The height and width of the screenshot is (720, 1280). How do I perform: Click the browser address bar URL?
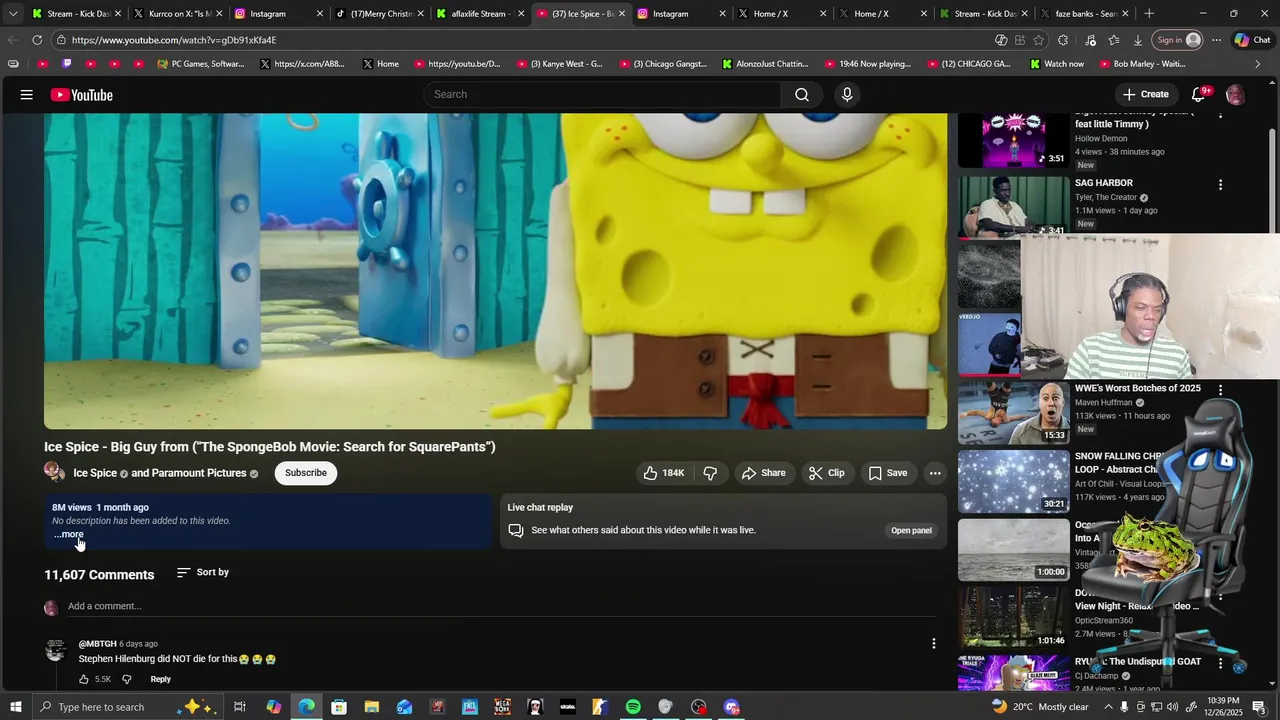(x=174, y=40)
